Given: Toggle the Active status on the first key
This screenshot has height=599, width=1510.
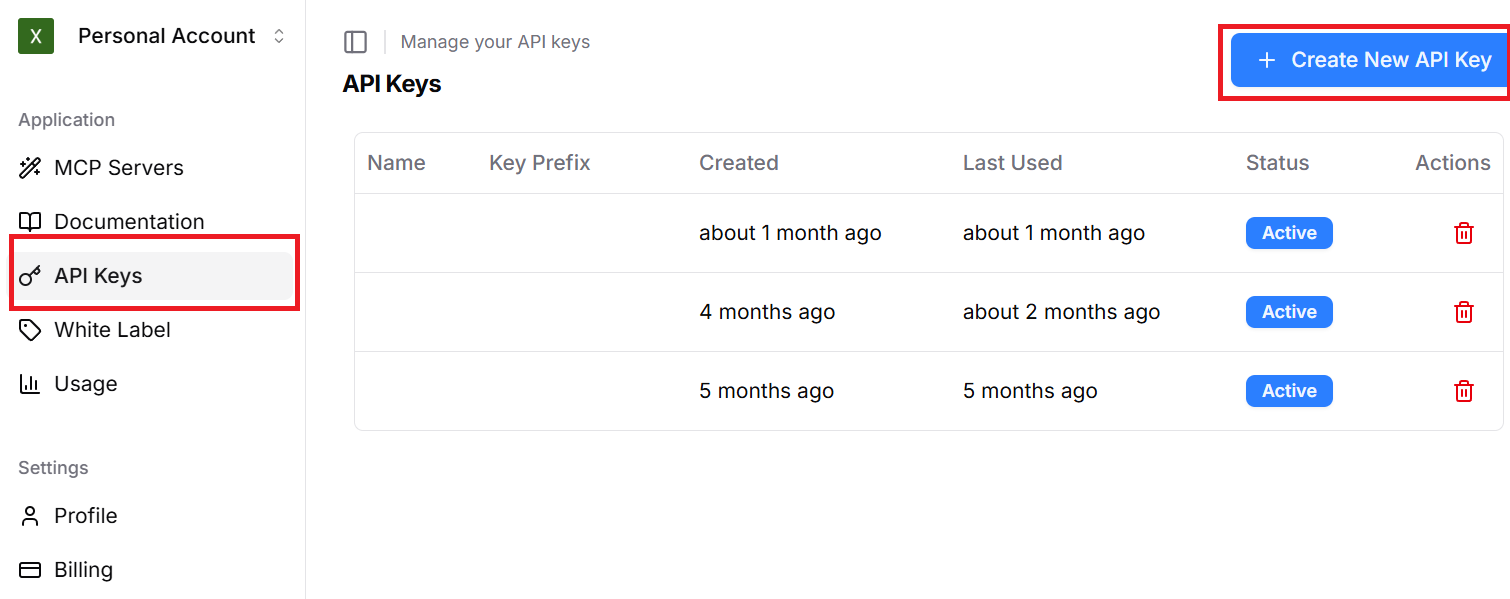Looking at the screenshot, I should point(1288,232).
